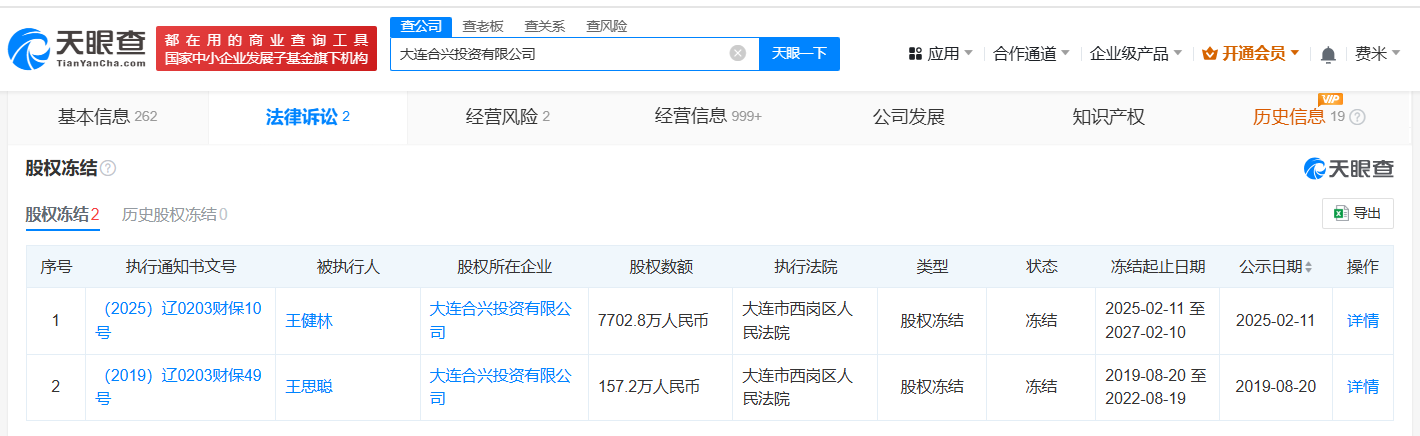Switch to the 历史股权冻结 sub-tab
The width and height of the screenshot is (1420, 436).
[174, 214]
